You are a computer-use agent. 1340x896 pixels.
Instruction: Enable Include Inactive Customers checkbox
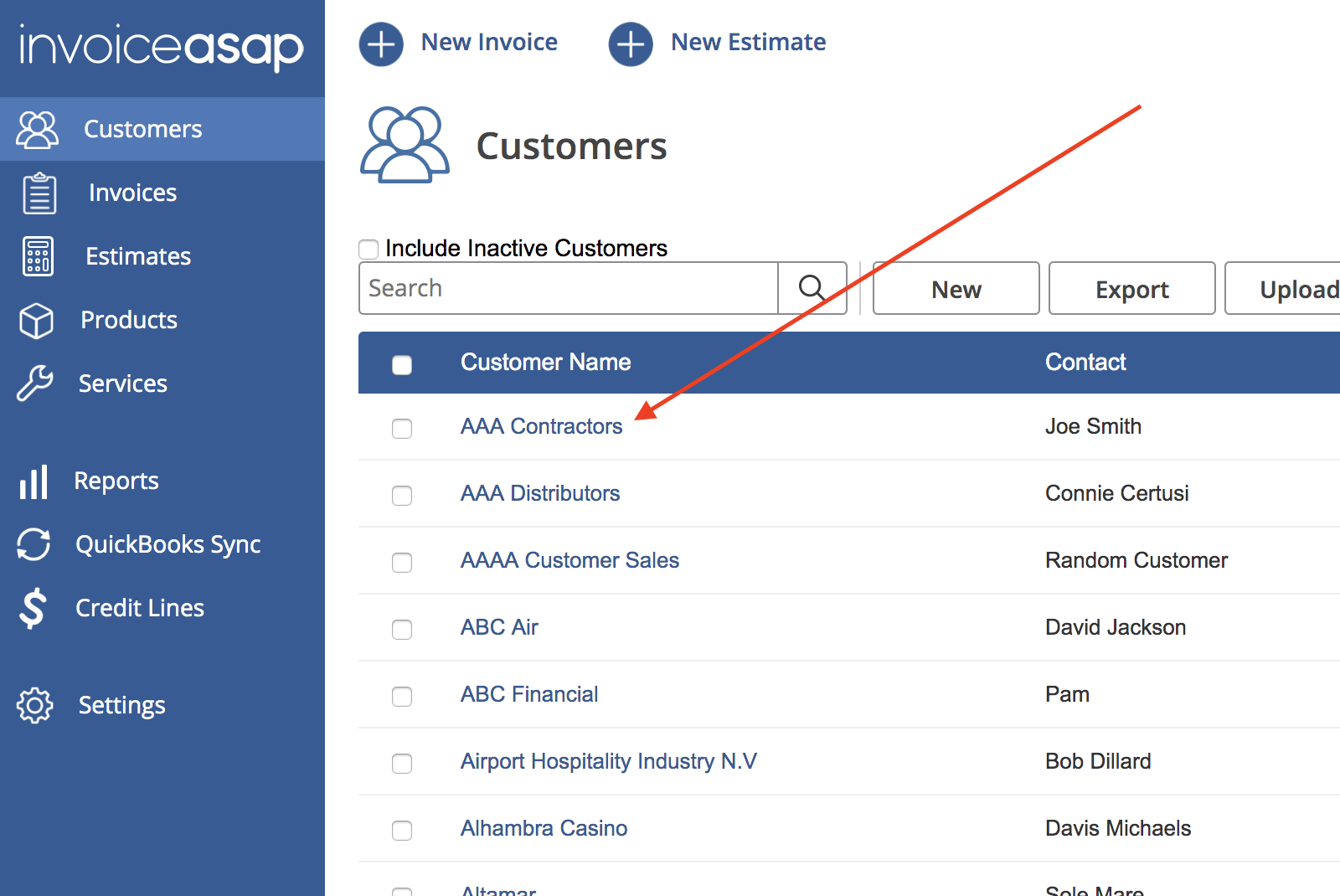tap(368, 249)
